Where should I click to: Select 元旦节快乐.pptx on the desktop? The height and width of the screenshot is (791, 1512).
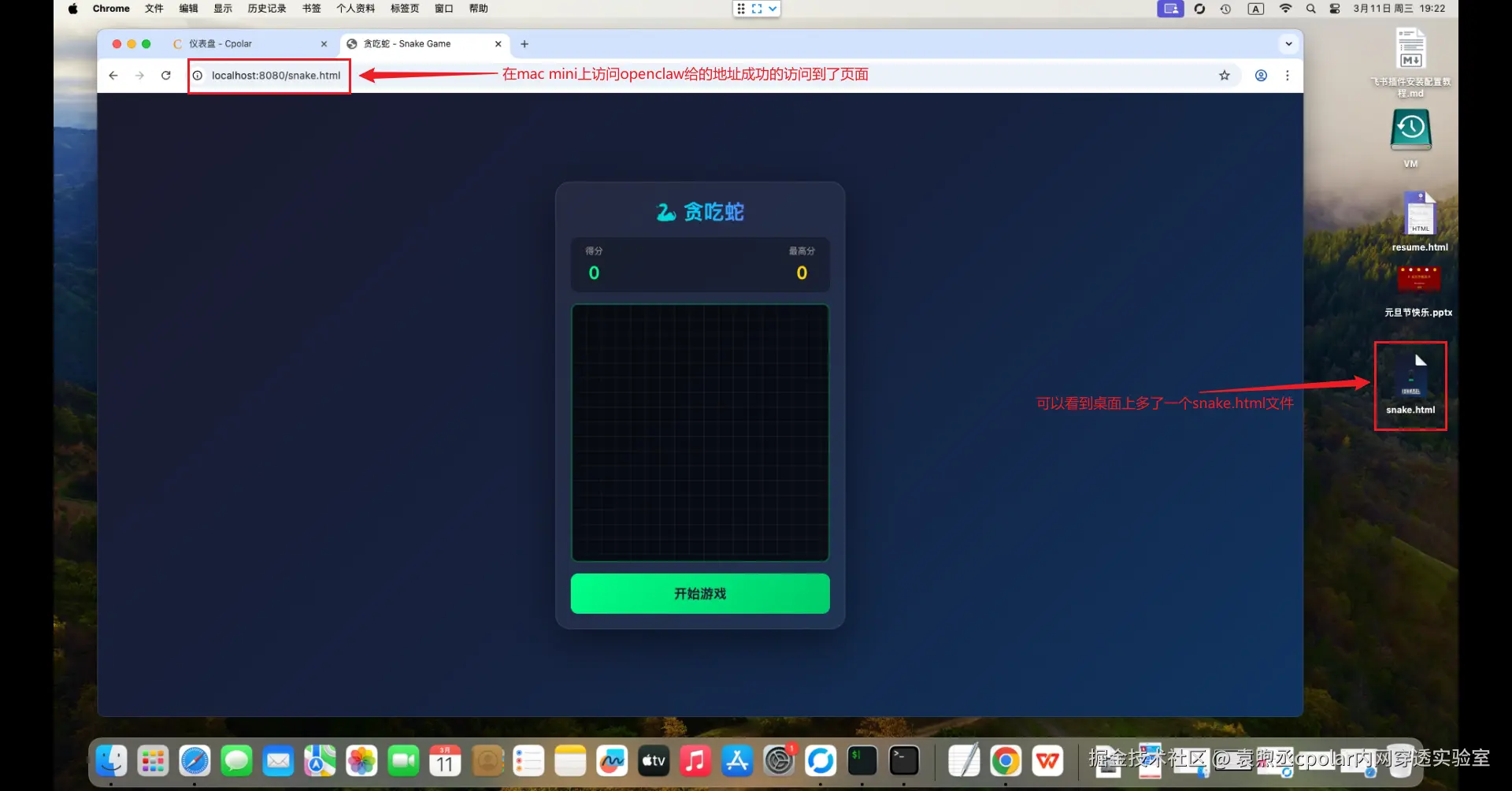(1418, 292)
